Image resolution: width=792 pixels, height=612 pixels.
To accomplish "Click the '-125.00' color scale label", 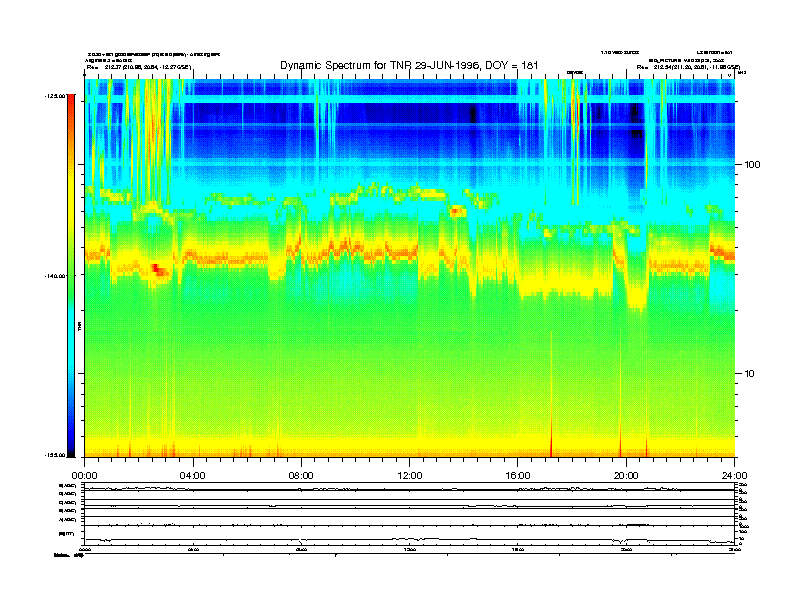I will [x=55, y=95].
